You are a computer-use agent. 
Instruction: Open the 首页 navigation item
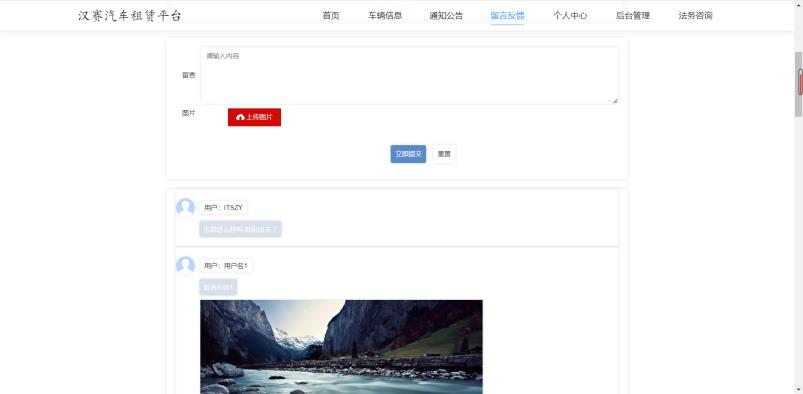pos(331,16)
